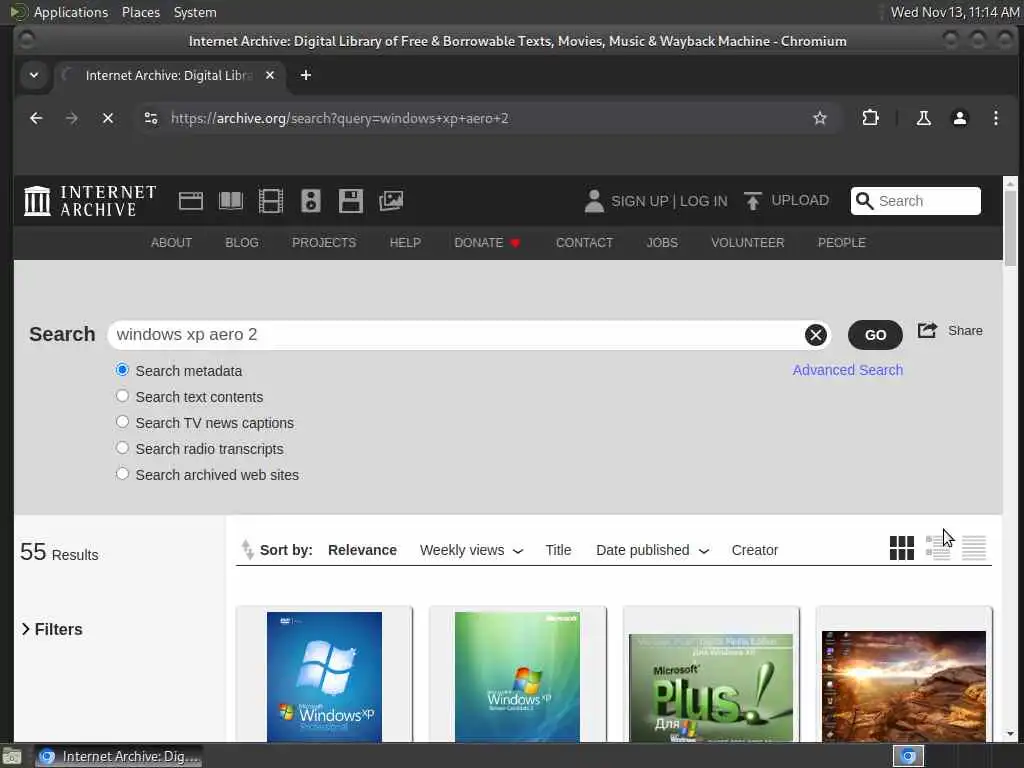This screenshot has width=1024, height=768.
Task: Switch to compact list view
Action: click(x=974, y=548)
